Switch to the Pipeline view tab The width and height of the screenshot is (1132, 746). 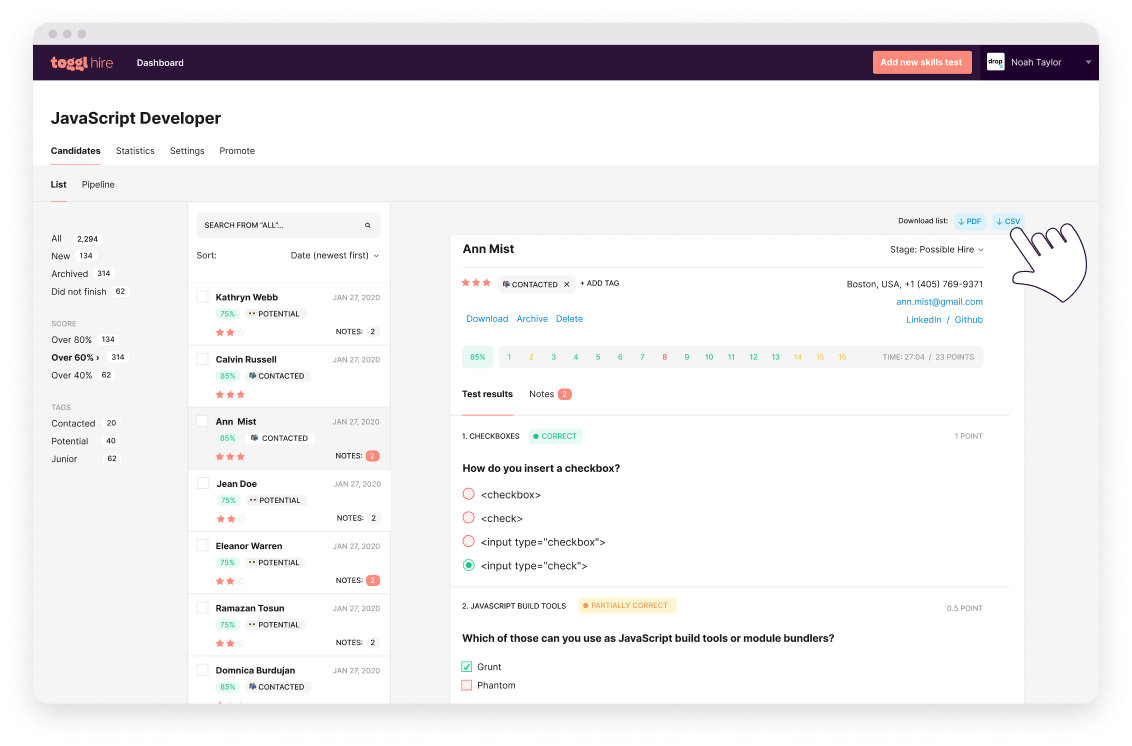[98, 185]
